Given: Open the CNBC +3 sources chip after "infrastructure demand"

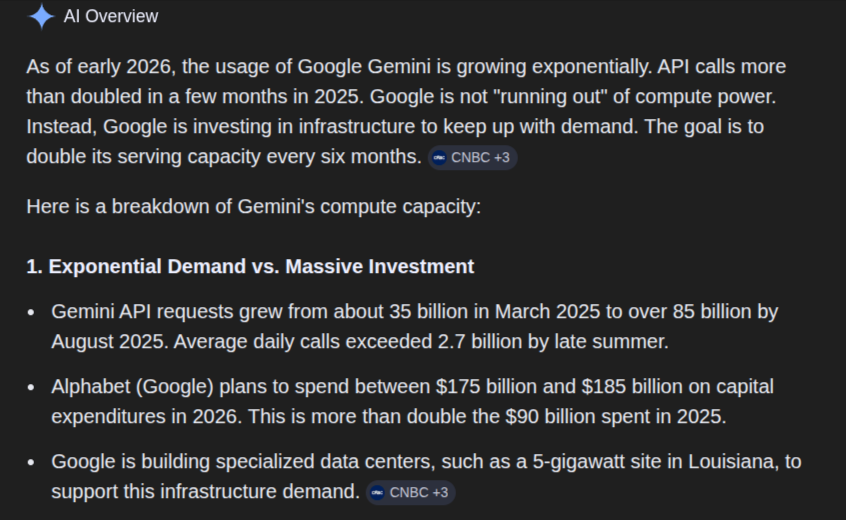Looking at the screenshot, I should (410, 492).
